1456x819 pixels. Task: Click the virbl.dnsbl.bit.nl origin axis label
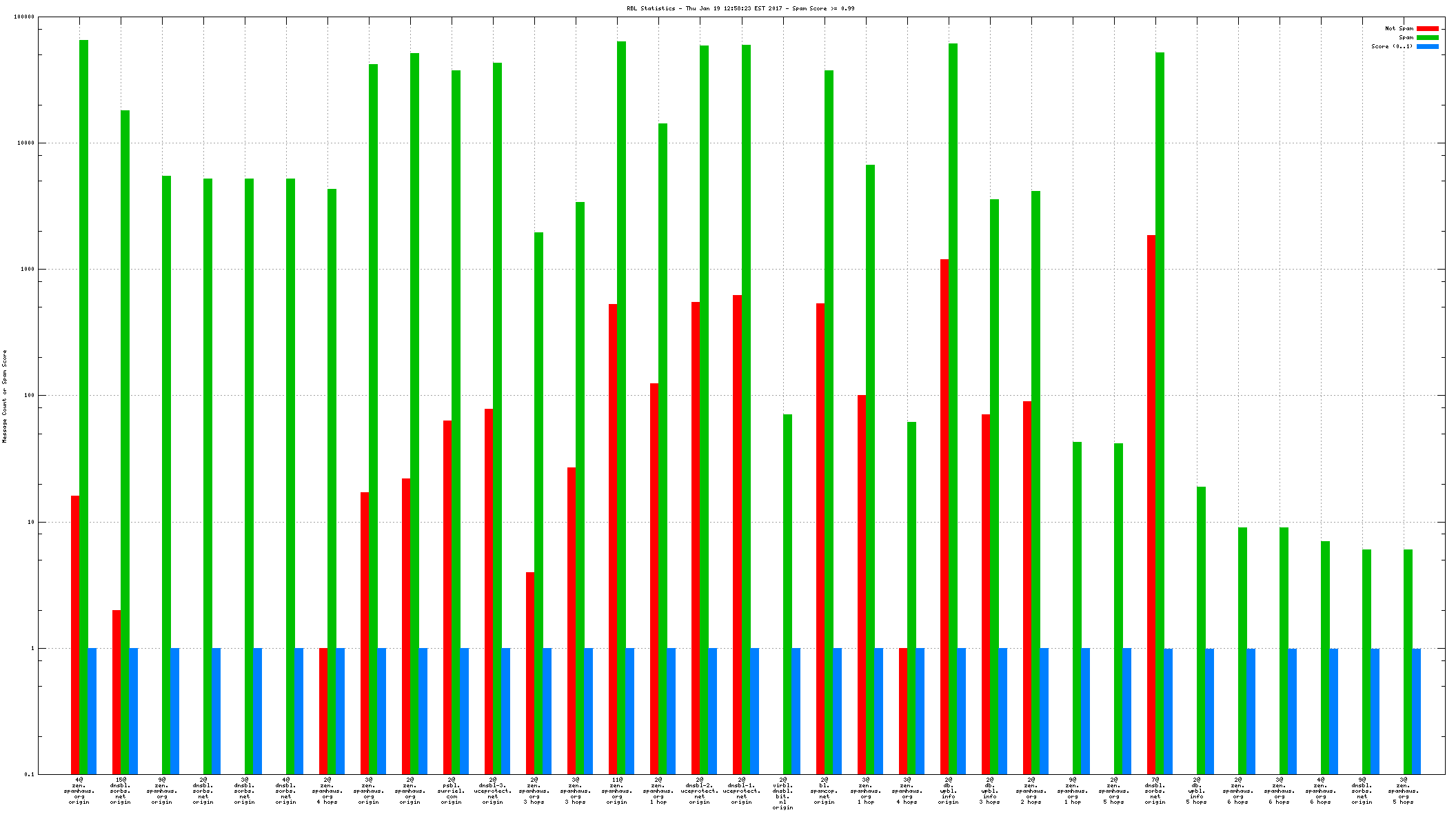(783, 793)
